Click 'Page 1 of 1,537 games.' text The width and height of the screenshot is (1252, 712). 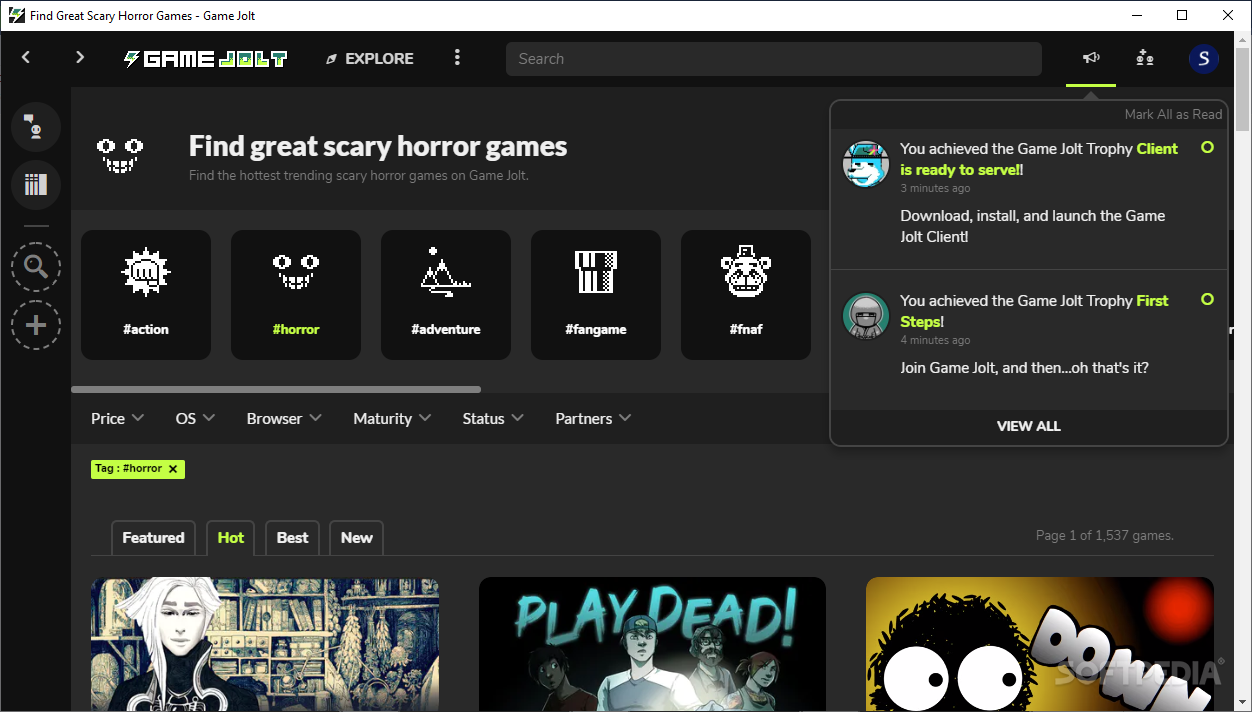pyautogui.click(x=1104, y=536)
